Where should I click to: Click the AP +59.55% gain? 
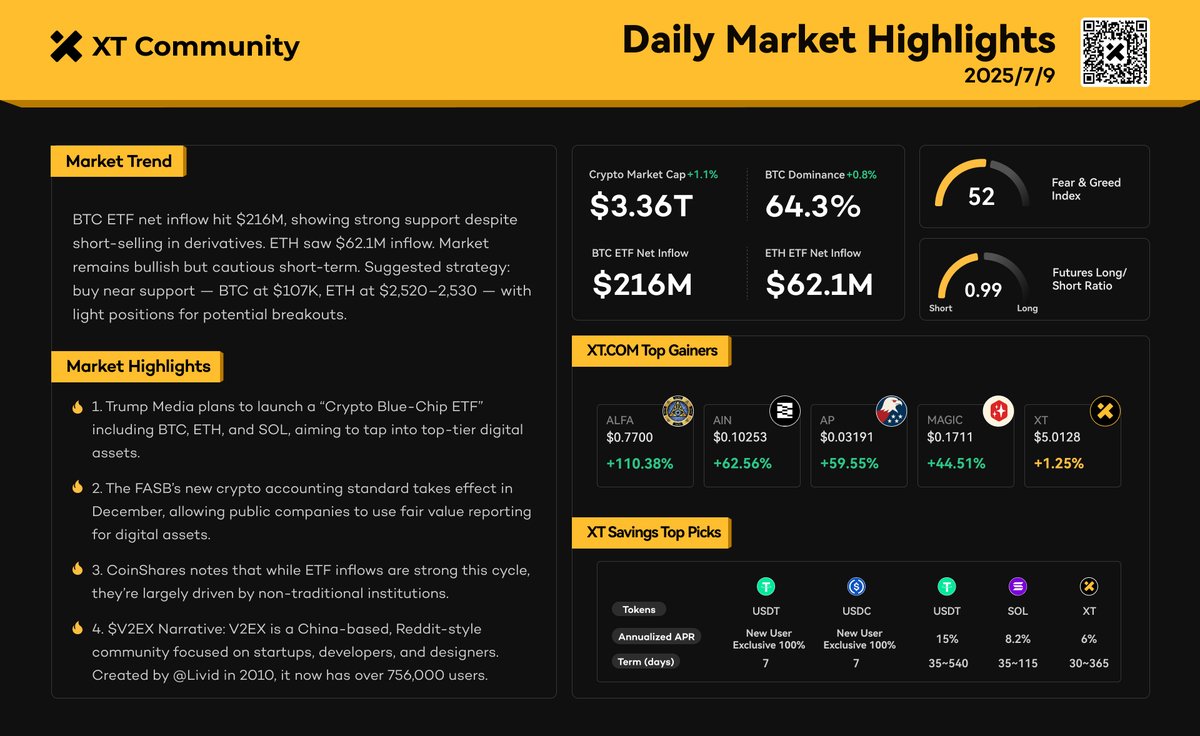click(849, 464)
